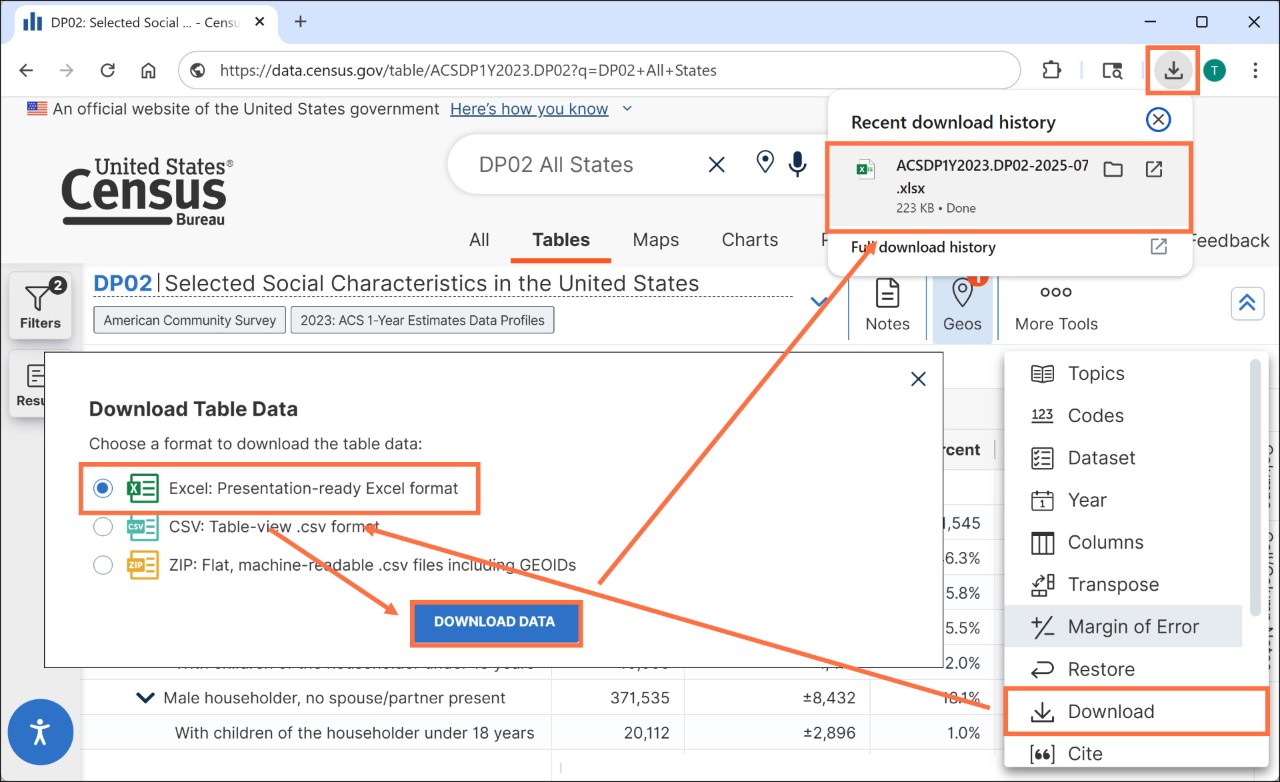Switch to the Maps tab
Image resolution: width=1280 pixels, height=782 pixels.
(656, 240)
